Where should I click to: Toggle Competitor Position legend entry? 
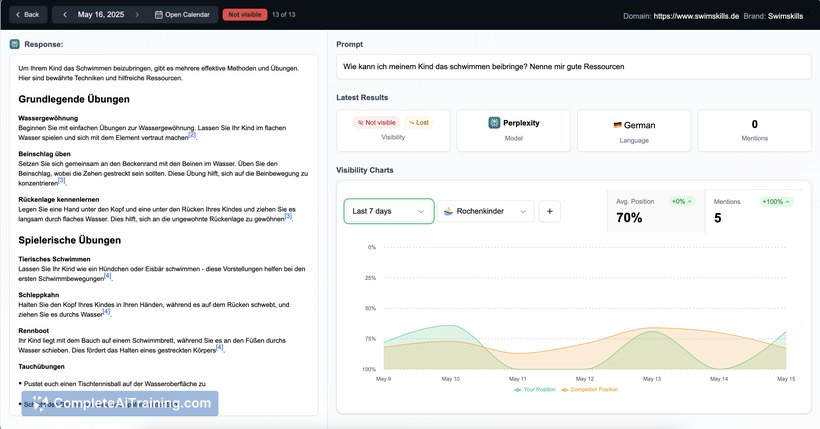pyautogui.click(x=589, y=390)
